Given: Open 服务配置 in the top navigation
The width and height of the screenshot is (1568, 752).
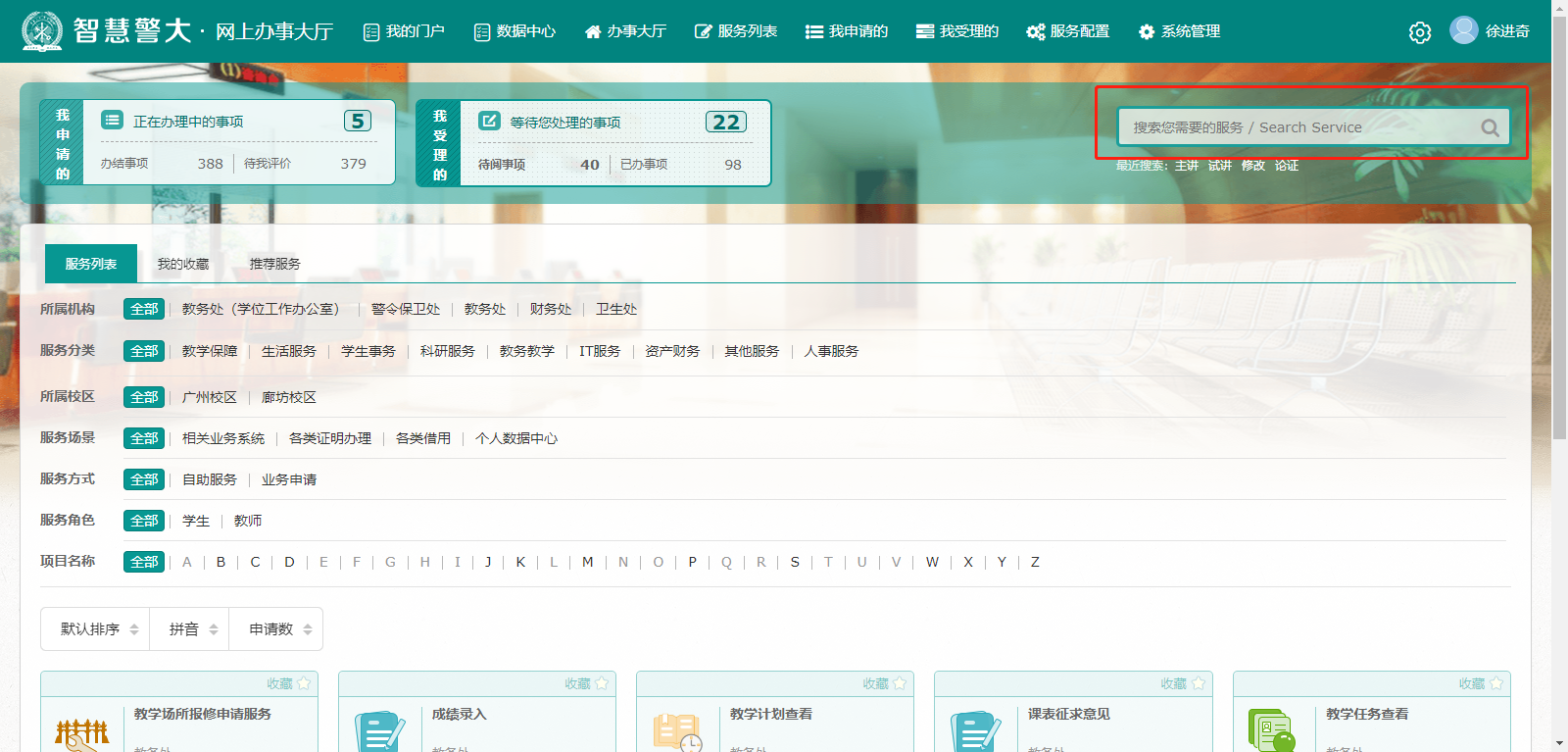Looking at the screenshot, I should [1068, 31].
